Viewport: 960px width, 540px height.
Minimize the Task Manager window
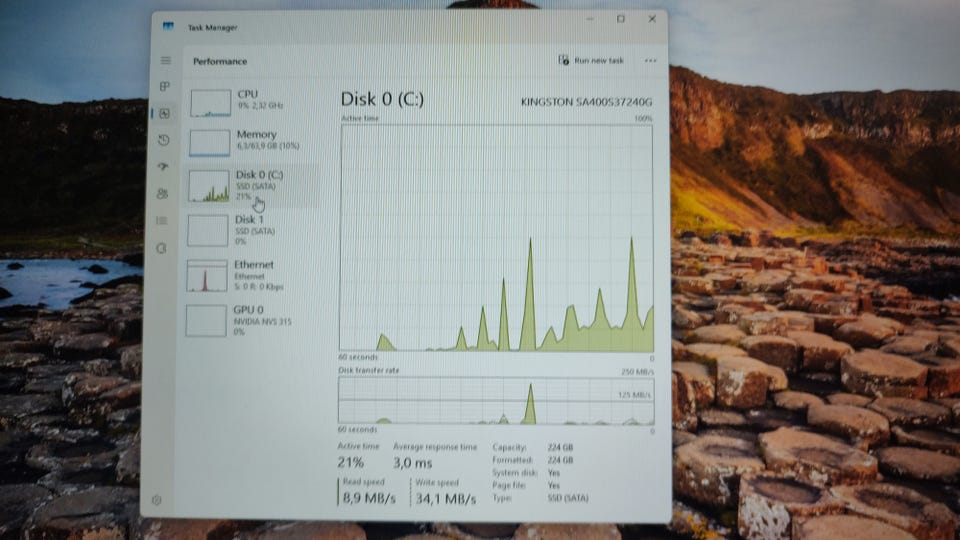coord(590,19)
